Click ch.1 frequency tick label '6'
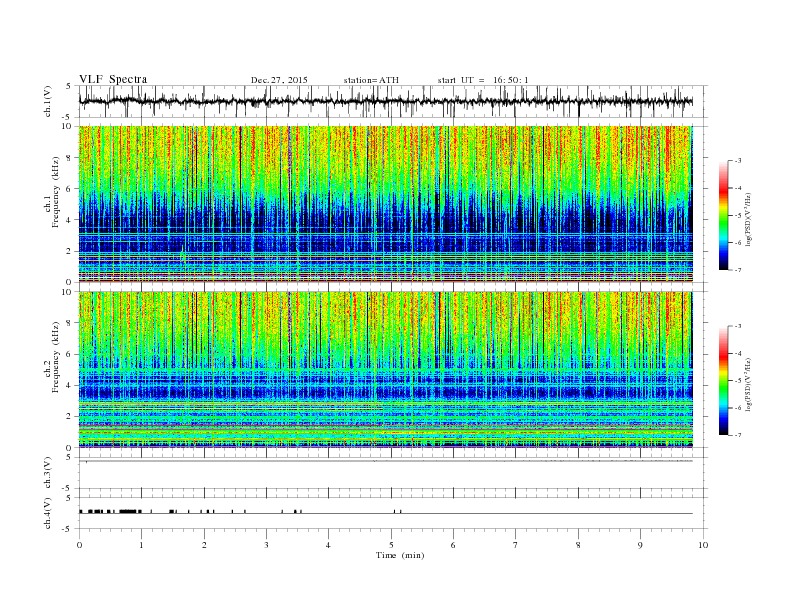The width and height of the screenshot is (792, 612). click(69, 188)
